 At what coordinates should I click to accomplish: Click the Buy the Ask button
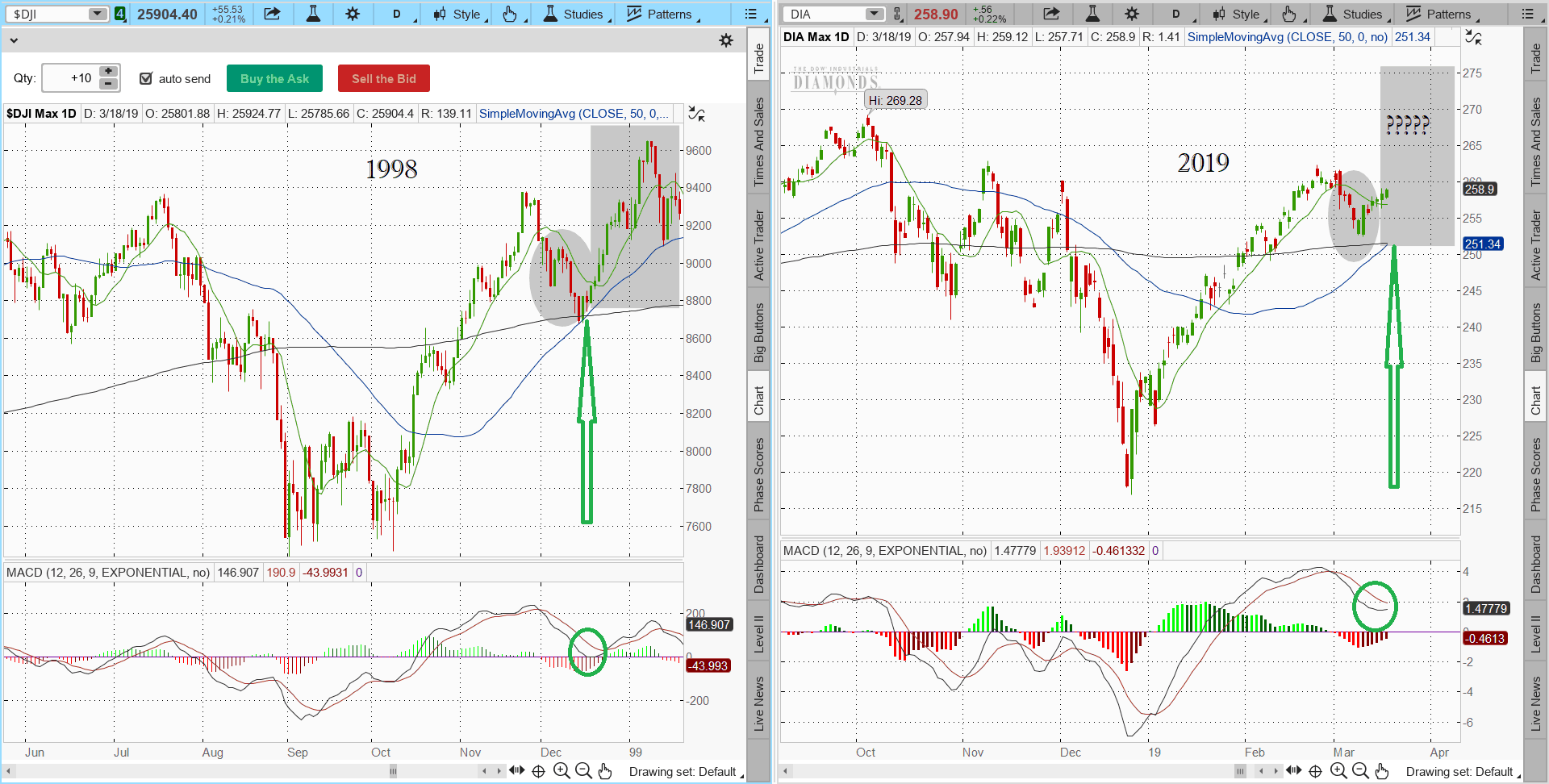(274, 78)
